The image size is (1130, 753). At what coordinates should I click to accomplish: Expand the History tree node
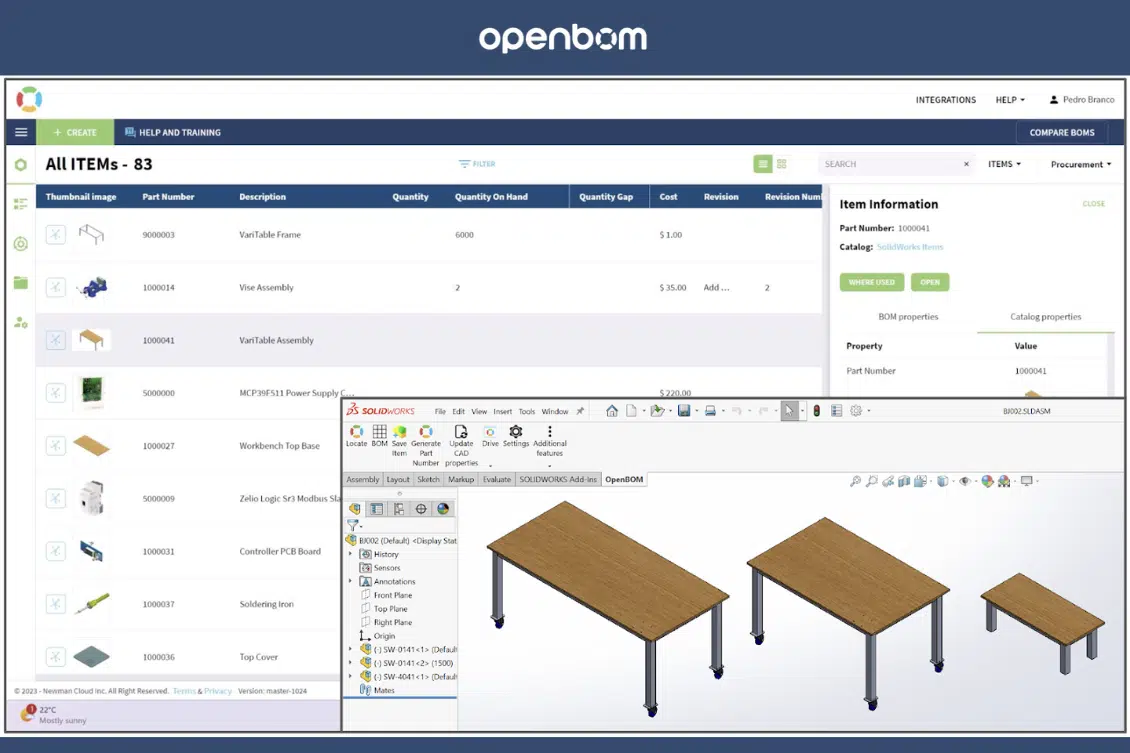(351, 554)
